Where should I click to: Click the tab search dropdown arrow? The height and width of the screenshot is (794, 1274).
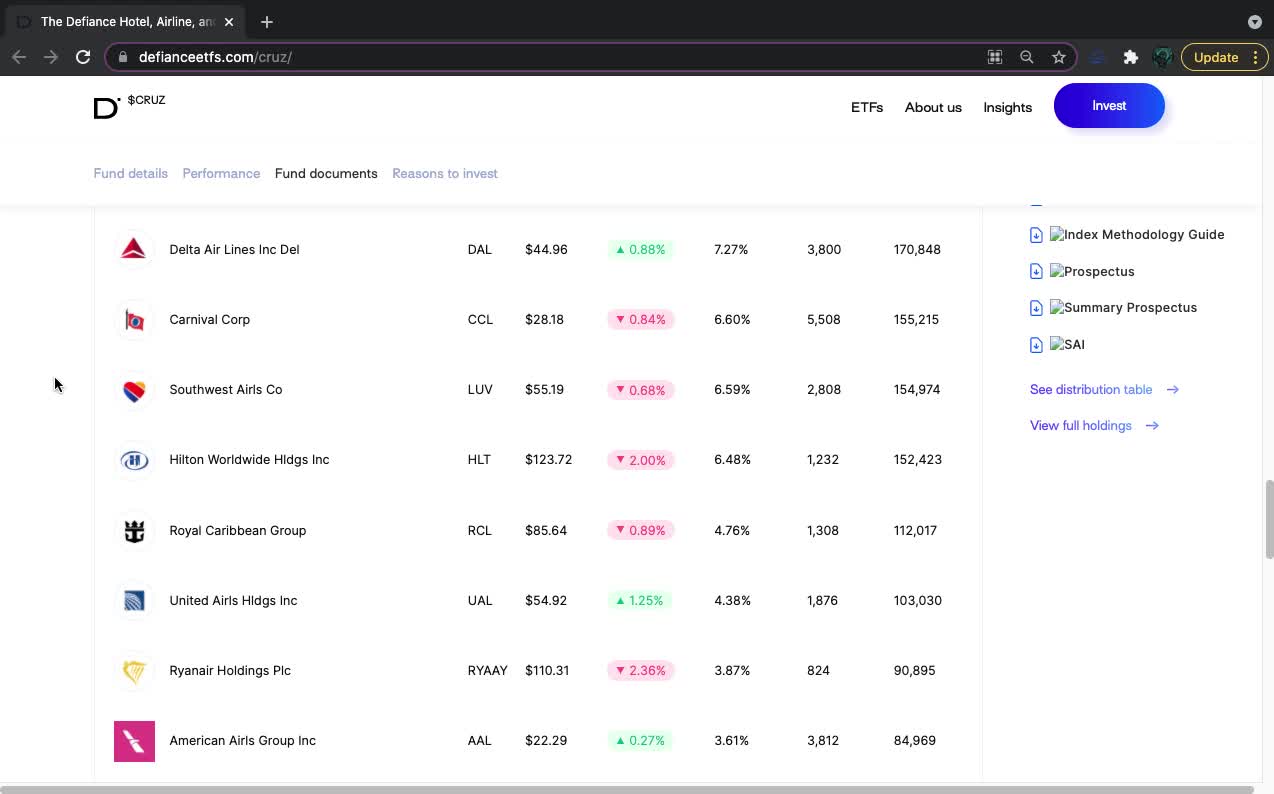click(x=1255, y=22)
